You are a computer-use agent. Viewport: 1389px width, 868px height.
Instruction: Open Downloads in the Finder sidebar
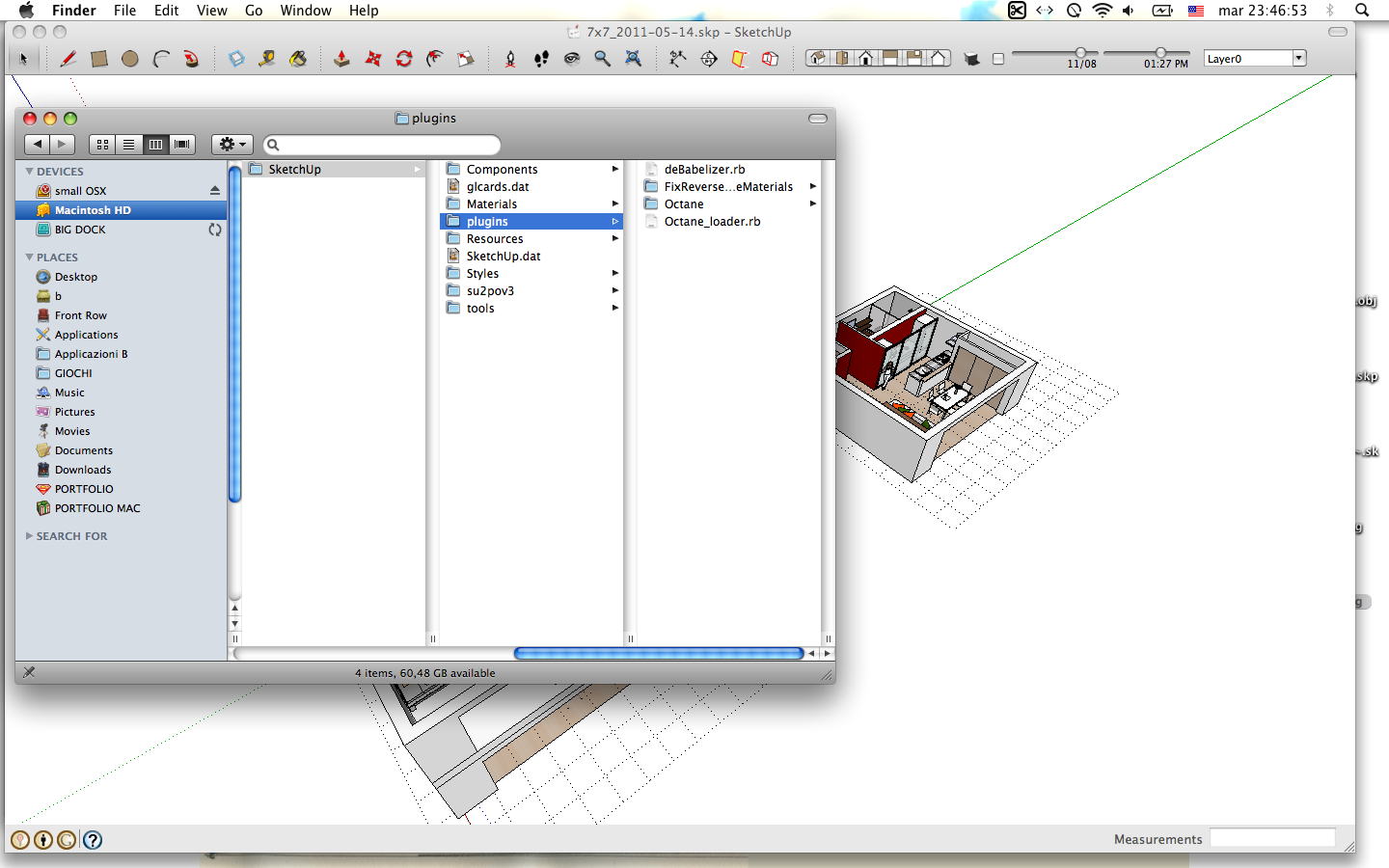pos(83,470)
